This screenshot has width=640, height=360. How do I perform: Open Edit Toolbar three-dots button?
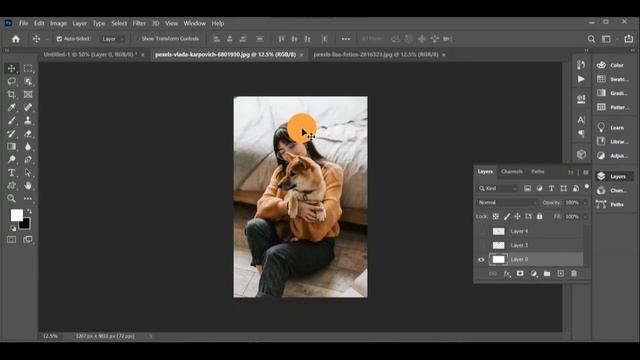click(x=28, y=199)
